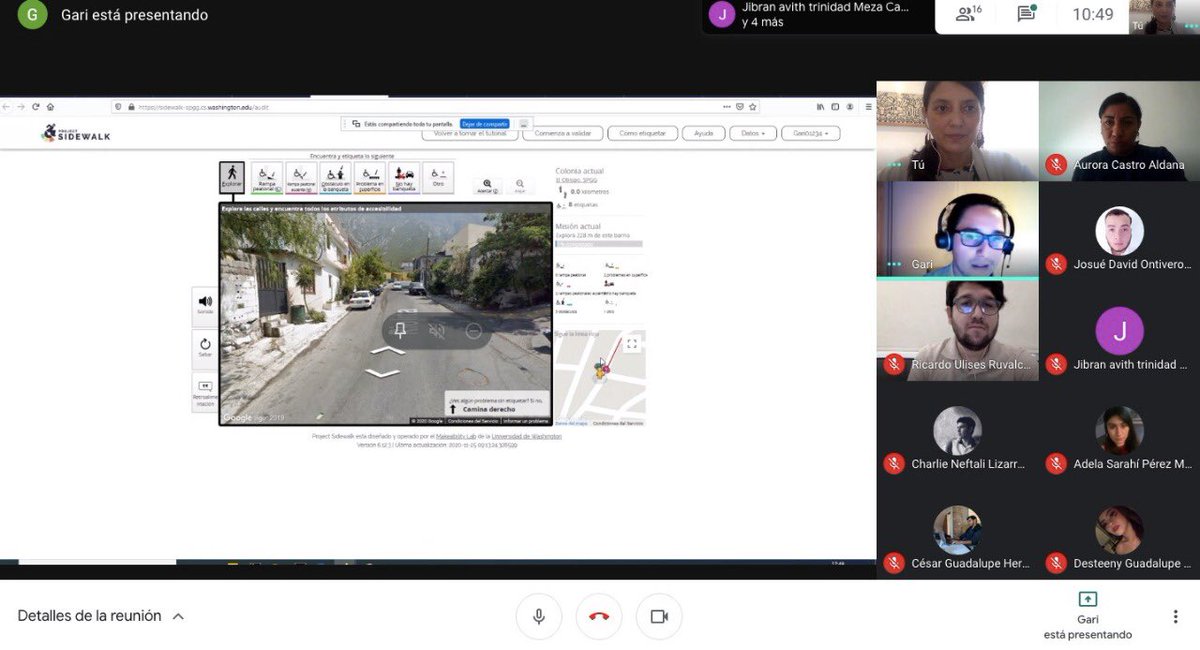Image resolution: width=1200 pixels, height=650 pixels.
Task: Select the Explorar walking tool
Action: coord(232,178)
